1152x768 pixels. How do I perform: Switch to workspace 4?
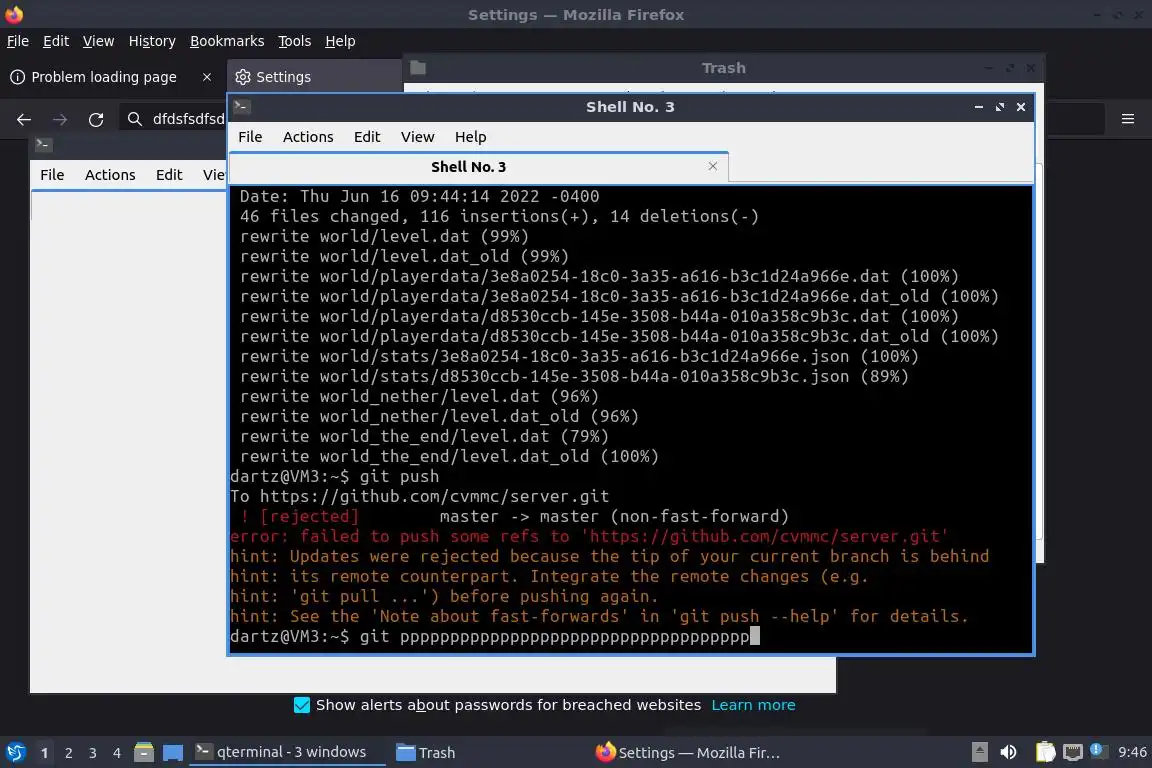click(117, 753)
